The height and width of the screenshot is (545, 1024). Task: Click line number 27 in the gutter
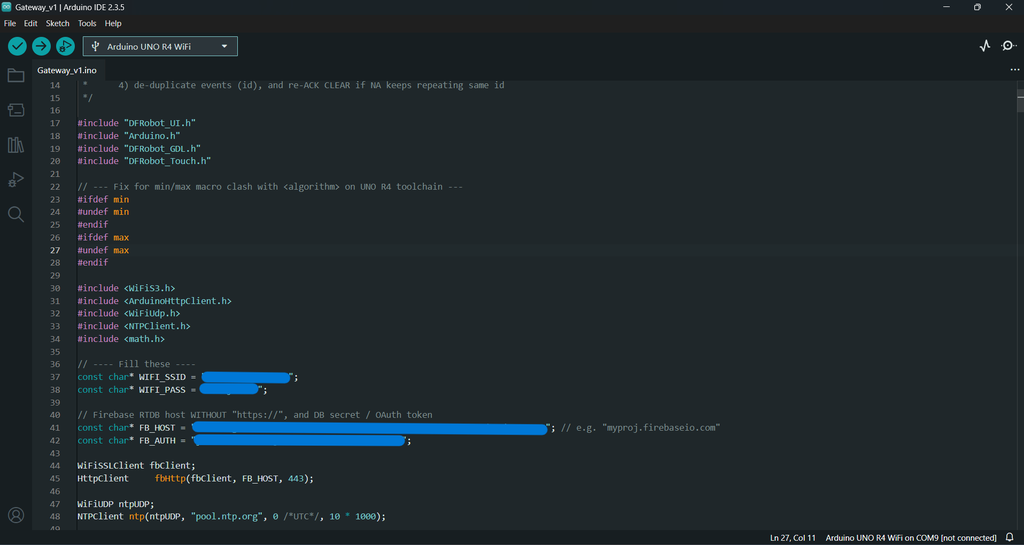55,250
